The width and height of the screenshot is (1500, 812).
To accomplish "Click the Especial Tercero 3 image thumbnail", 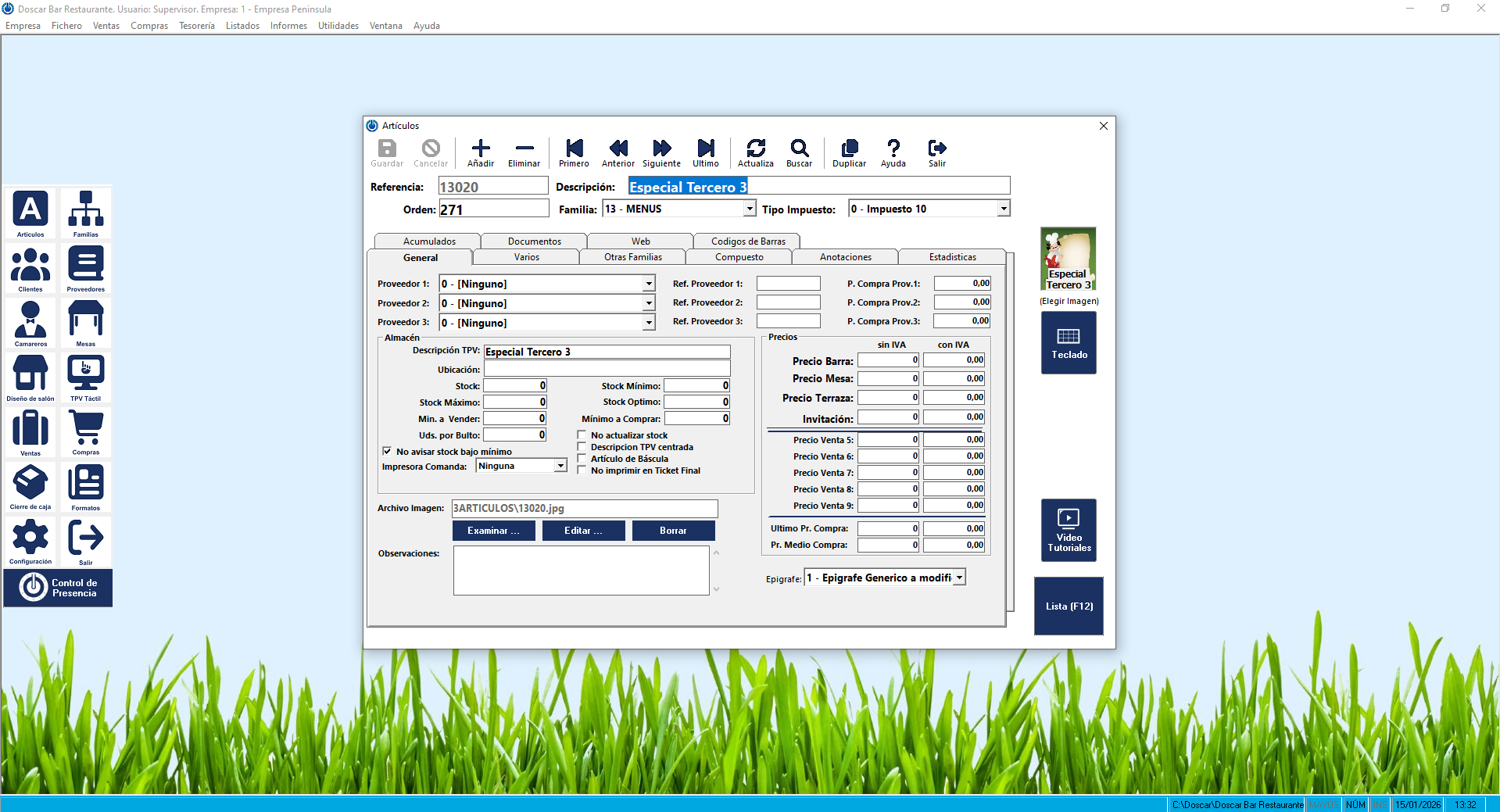I will pyautogui.click(x=1069, y=259).
